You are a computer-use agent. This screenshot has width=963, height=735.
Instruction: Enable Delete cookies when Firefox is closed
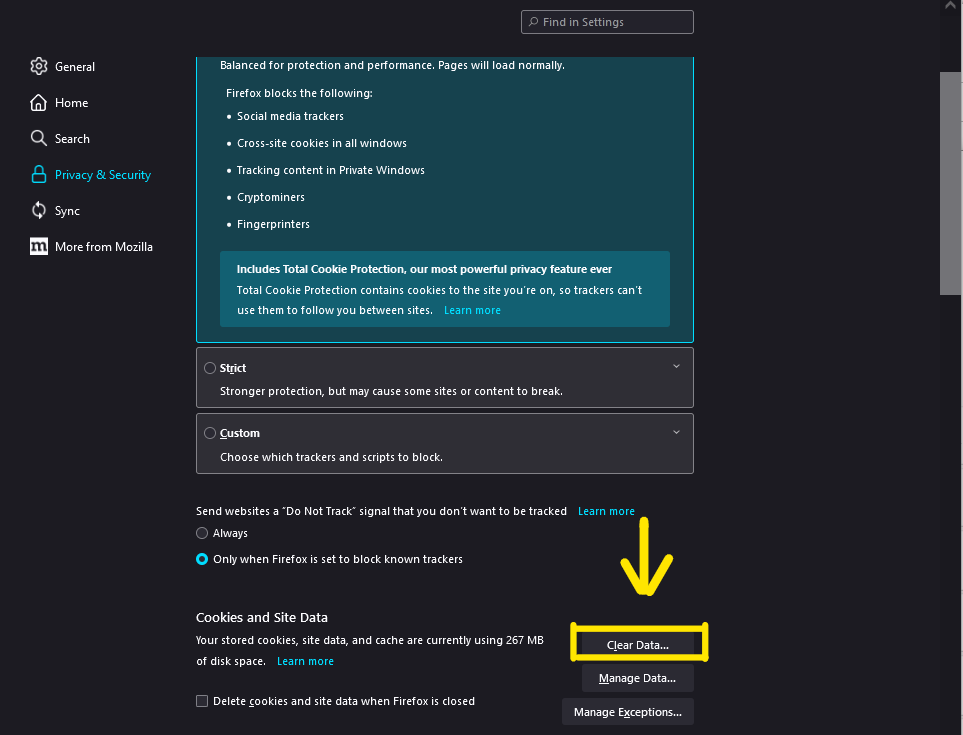(203, 702)
